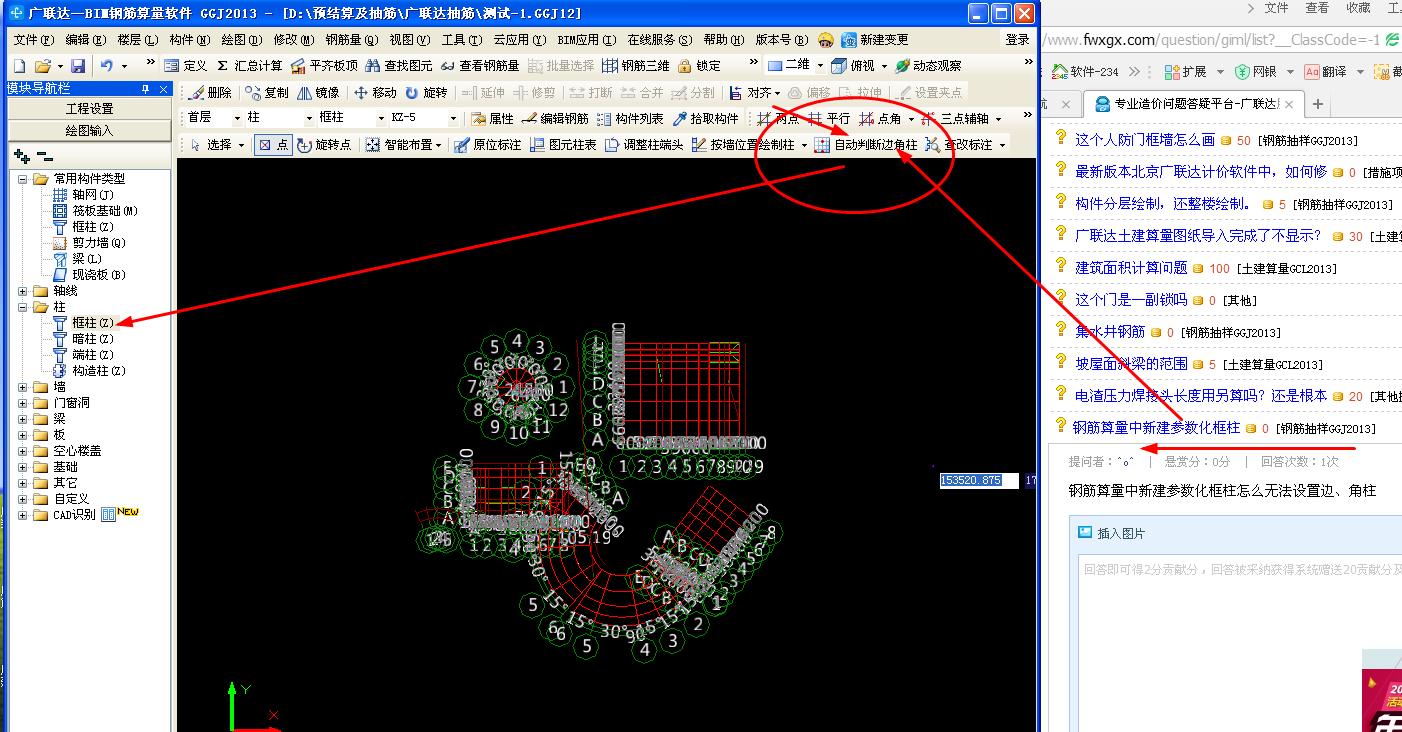Collapse the 柱 tree folder
The image size is (1402, 732).
pyautogui.click(x=23, y=307)
